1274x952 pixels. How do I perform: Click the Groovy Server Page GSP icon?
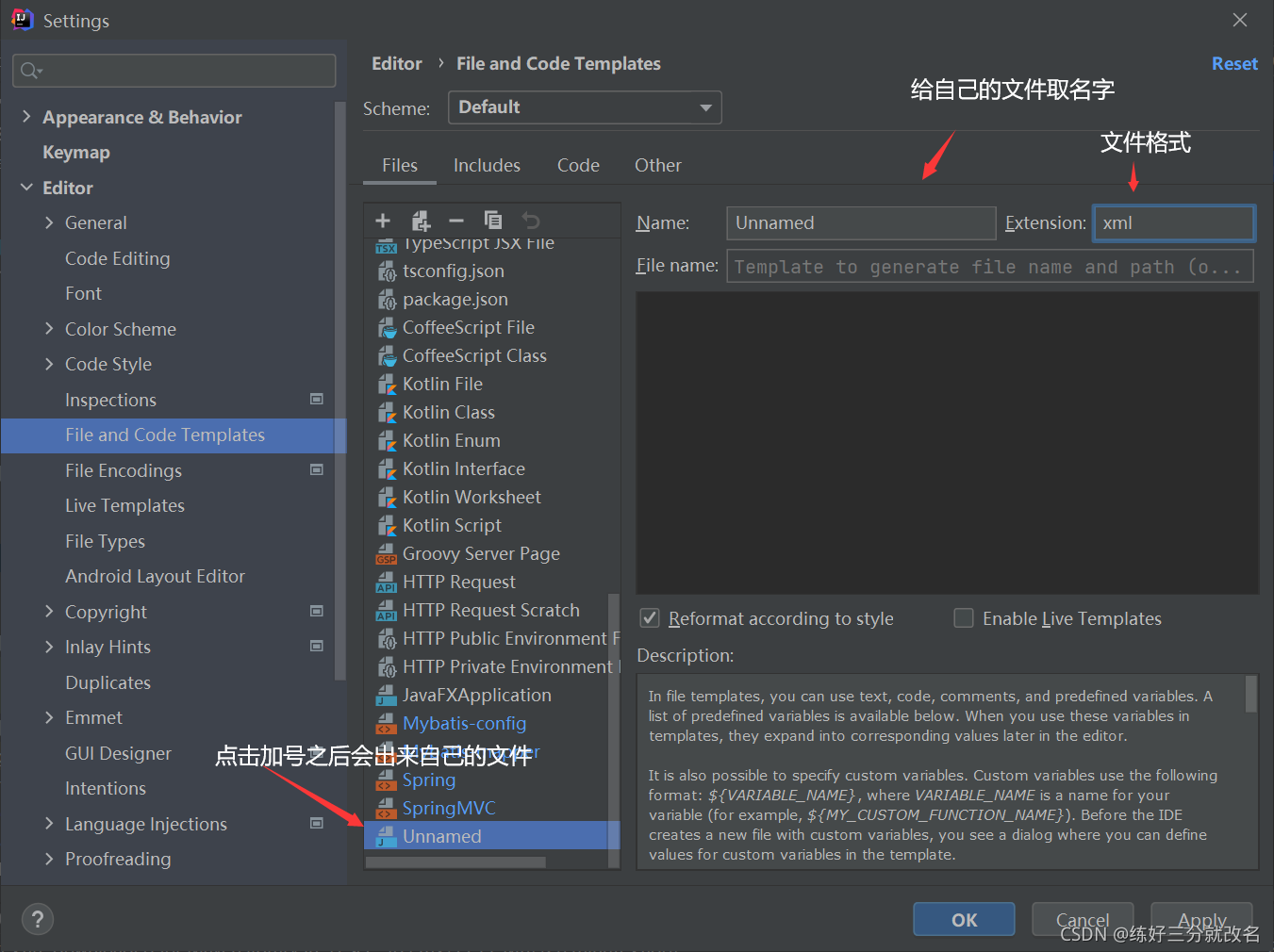tap(387, 554)
